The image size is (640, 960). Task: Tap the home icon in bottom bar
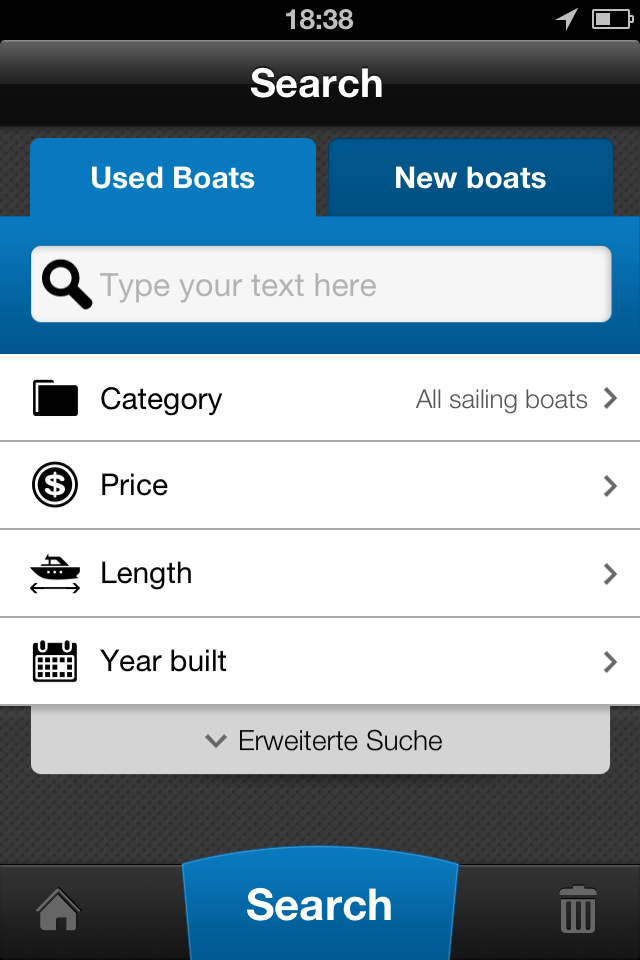(x=58, y=909)
